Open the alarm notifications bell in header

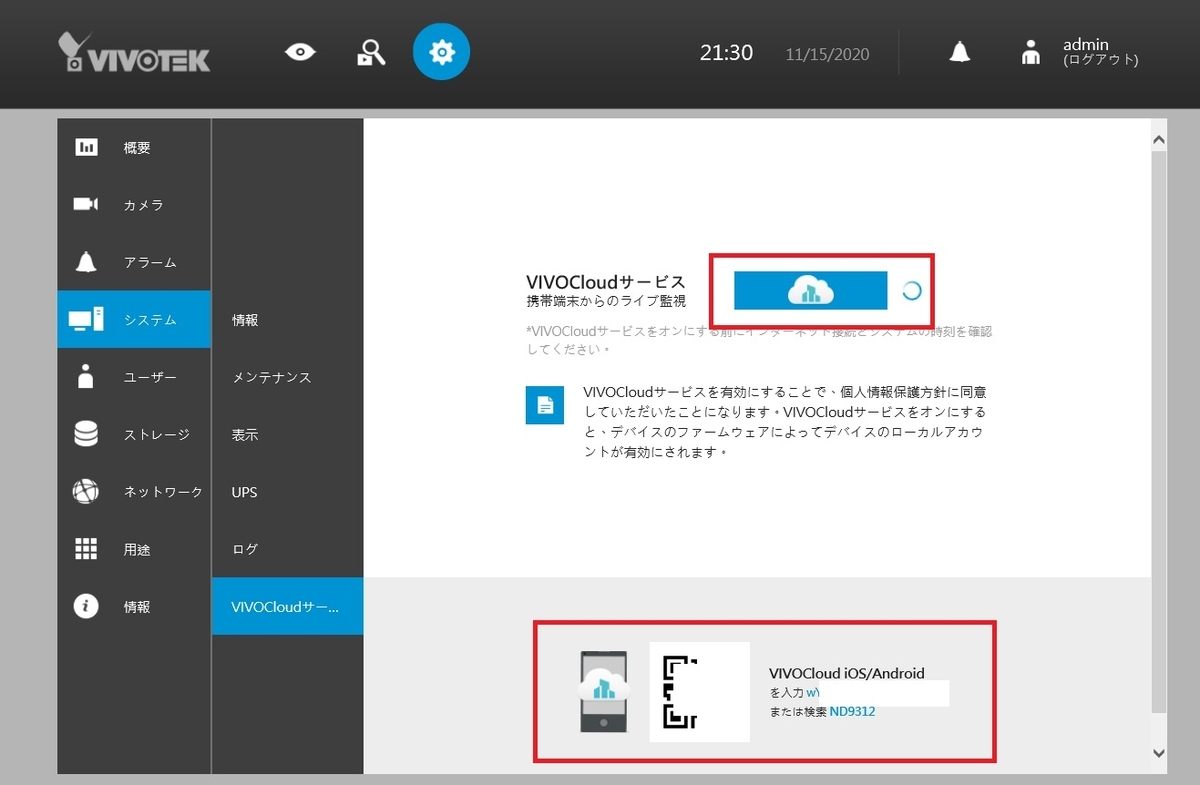(x=959, y=52)
